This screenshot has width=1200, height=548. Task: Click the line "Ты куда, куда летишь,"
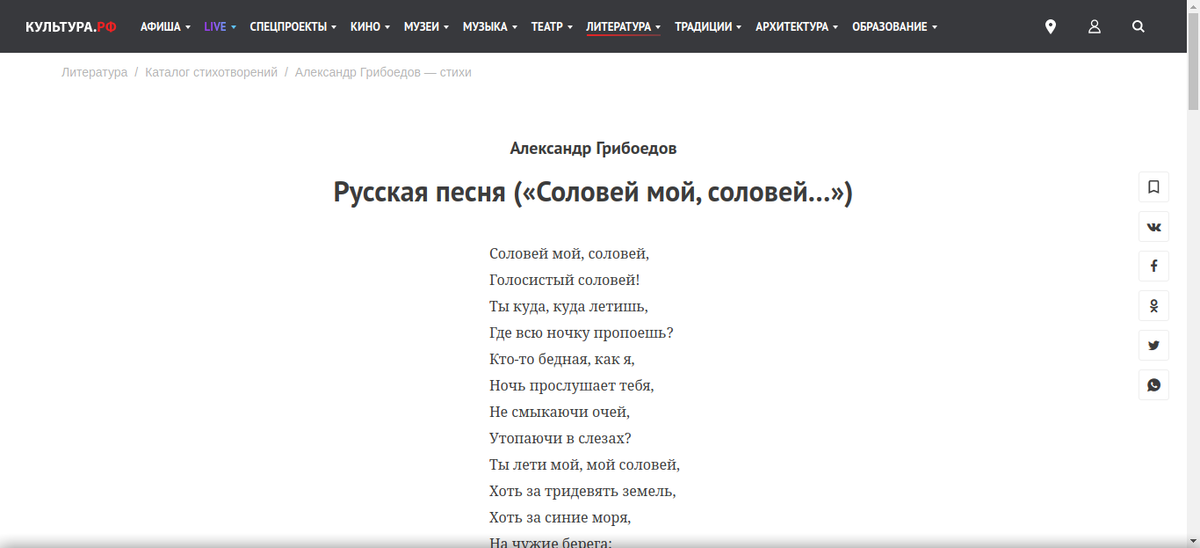[569, 306]
